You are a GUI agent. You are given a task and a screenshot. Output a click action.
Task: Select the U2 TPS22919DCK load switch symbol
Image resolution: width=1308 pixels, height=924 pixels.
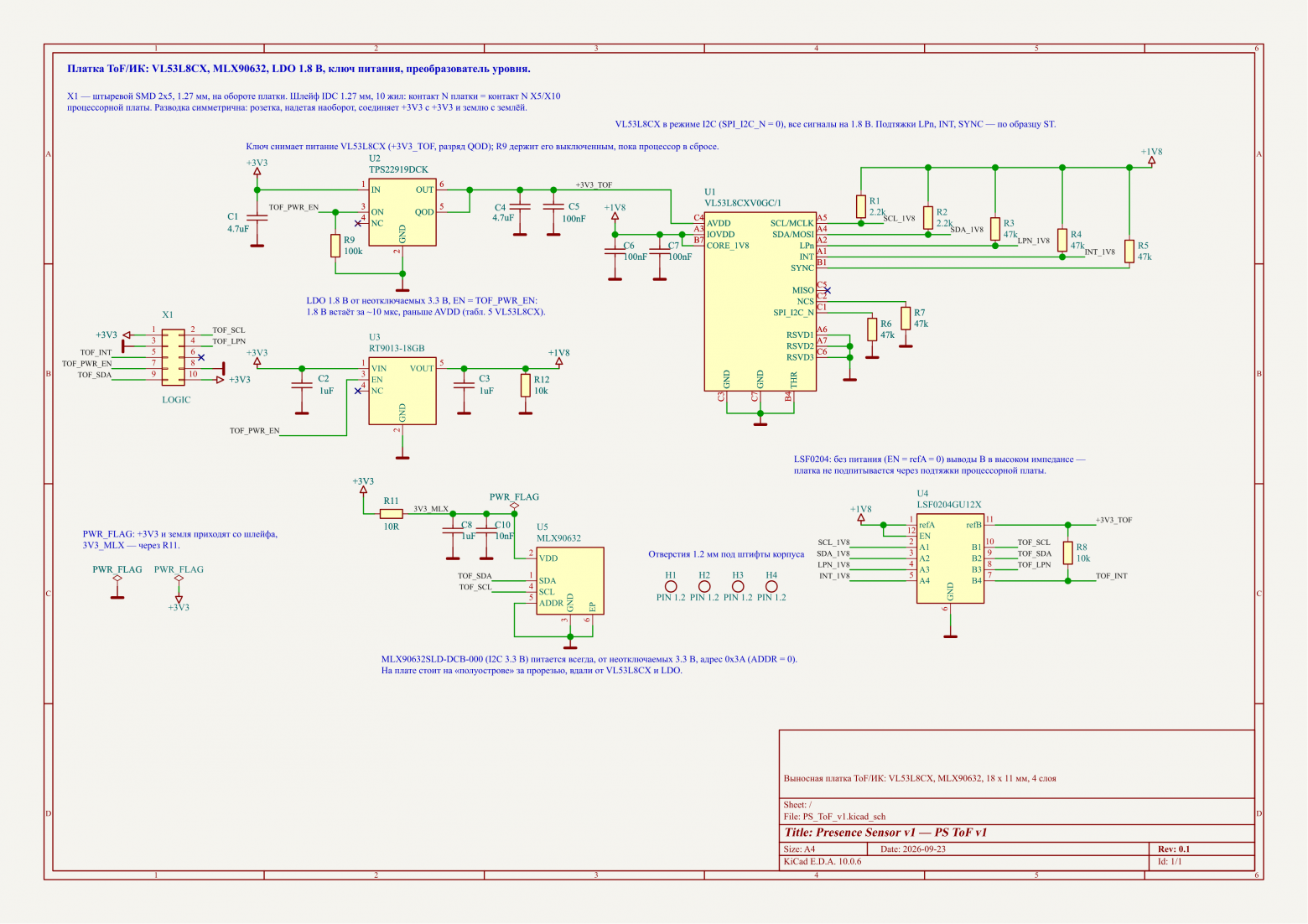point(402,212)
